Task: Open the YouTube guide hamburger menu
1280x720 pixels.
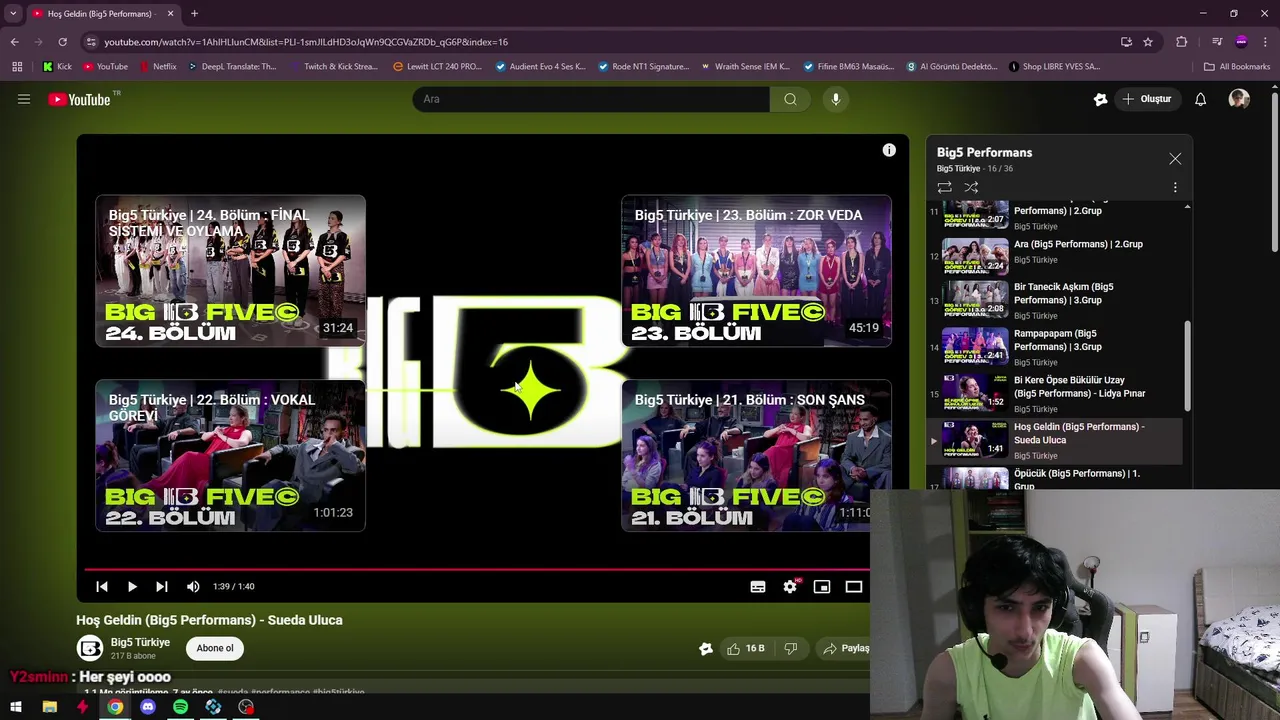Action: click(24, 99)
